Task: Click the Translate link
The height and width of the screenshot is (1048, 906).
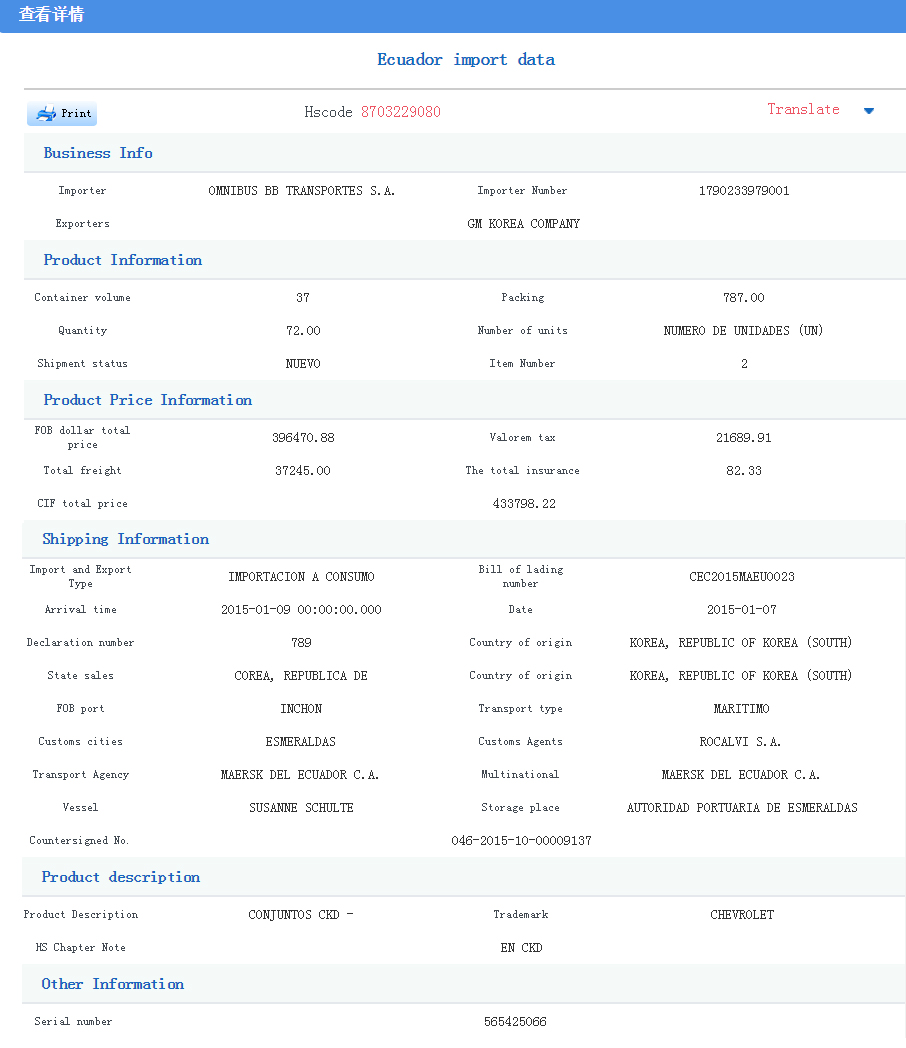Action: 803,110
